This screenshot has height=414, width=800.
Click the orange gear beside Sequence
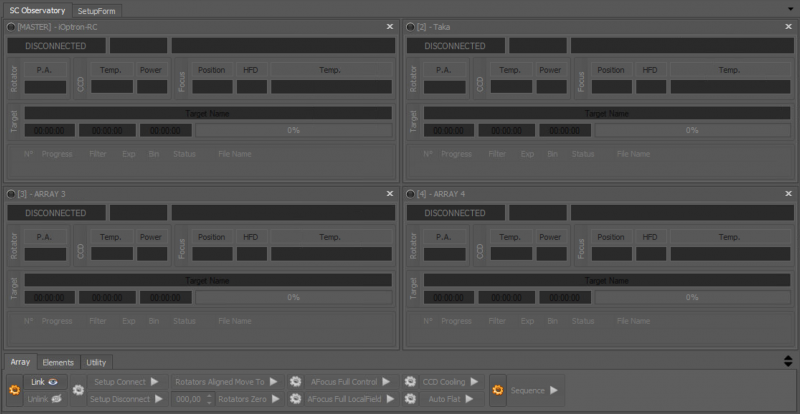pos(498,391)
